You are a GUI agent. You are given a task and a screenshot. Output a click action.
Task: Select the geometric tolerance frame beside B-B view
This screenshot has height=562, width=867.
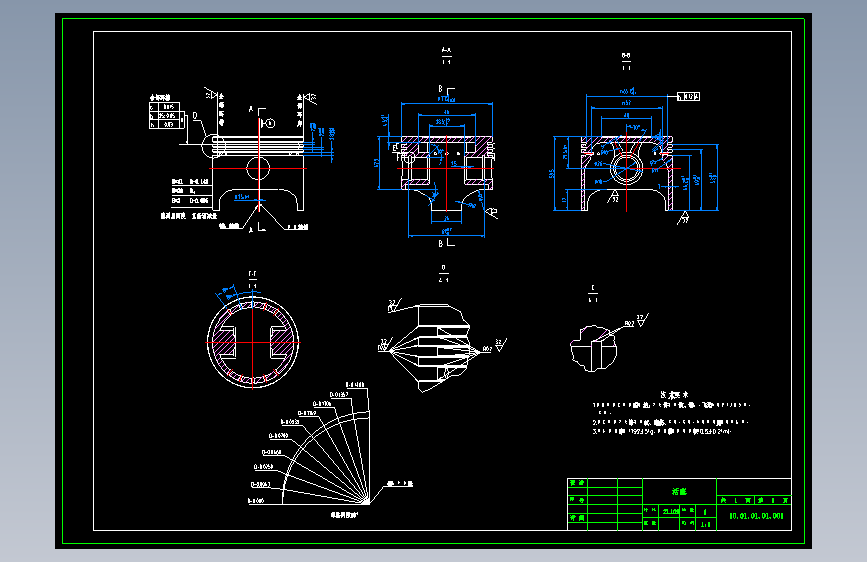[688, 97]
